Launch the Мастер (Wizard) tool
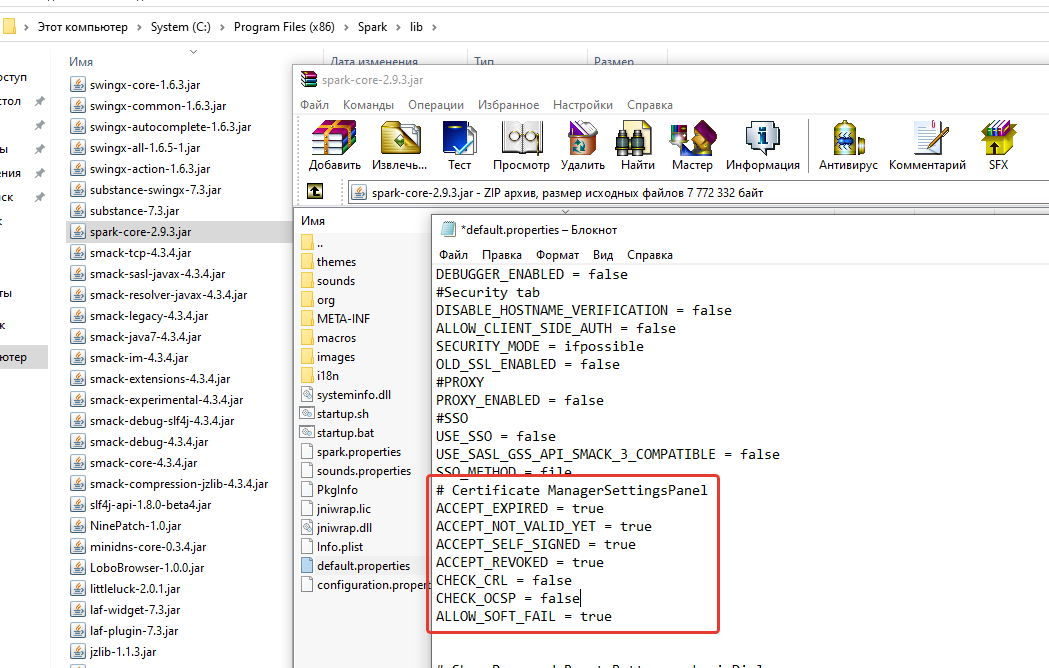This screenshot has height=668, width=1049. pos(692,145)
